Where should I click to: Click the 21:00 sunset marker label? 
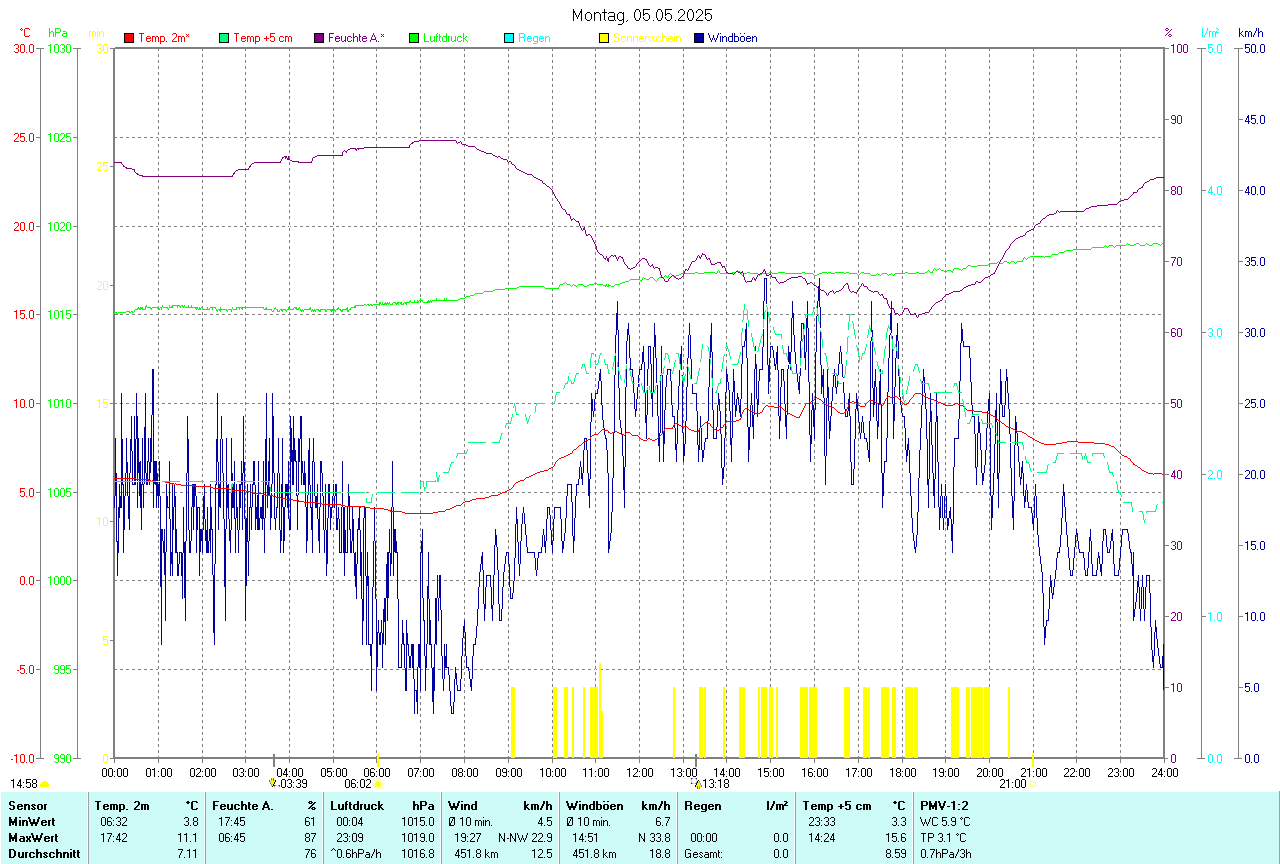point(1012,784)
